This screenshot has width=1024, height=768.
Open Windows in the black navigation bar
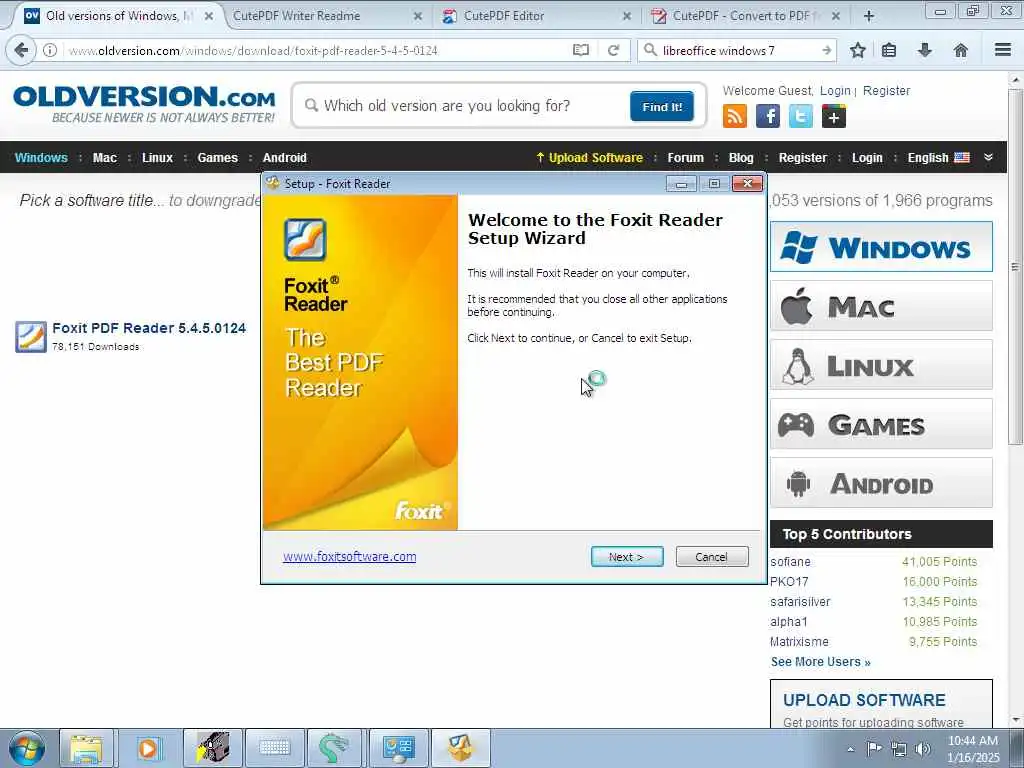tap(41, 157)
